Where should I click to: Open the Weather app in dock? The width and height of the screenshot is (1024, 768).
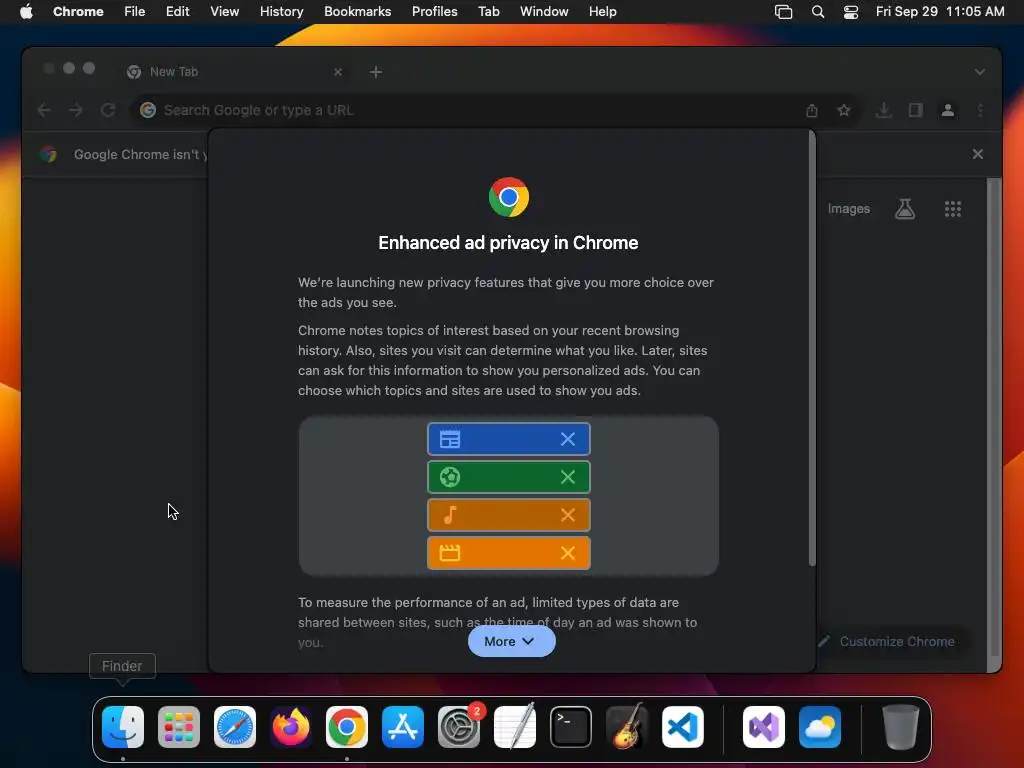pos(820,727)
